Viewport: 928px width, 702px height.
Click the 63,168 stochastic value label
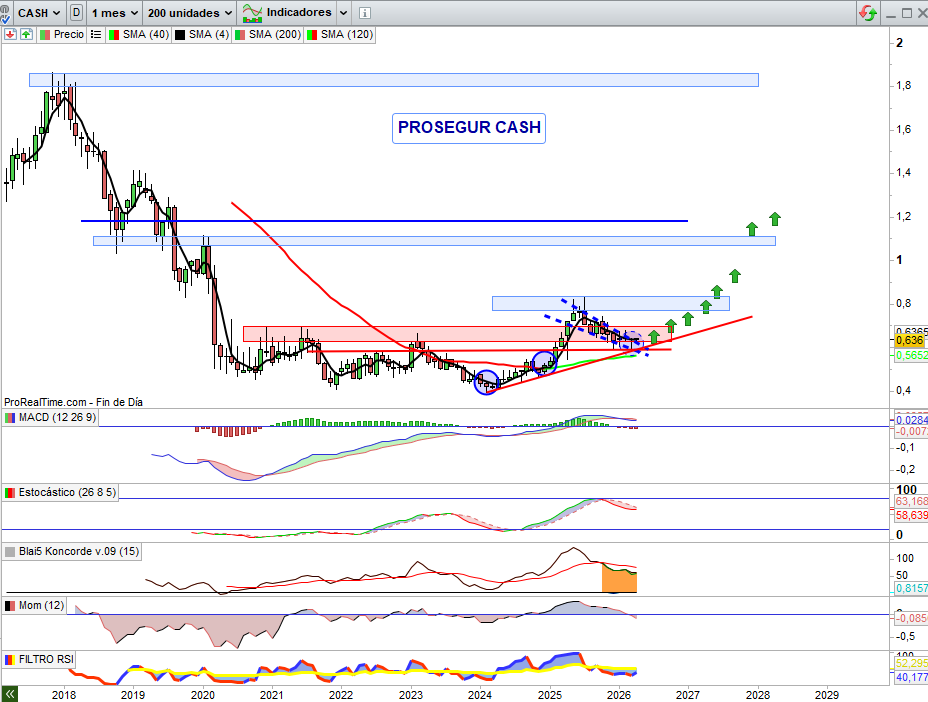pos(911,501)
